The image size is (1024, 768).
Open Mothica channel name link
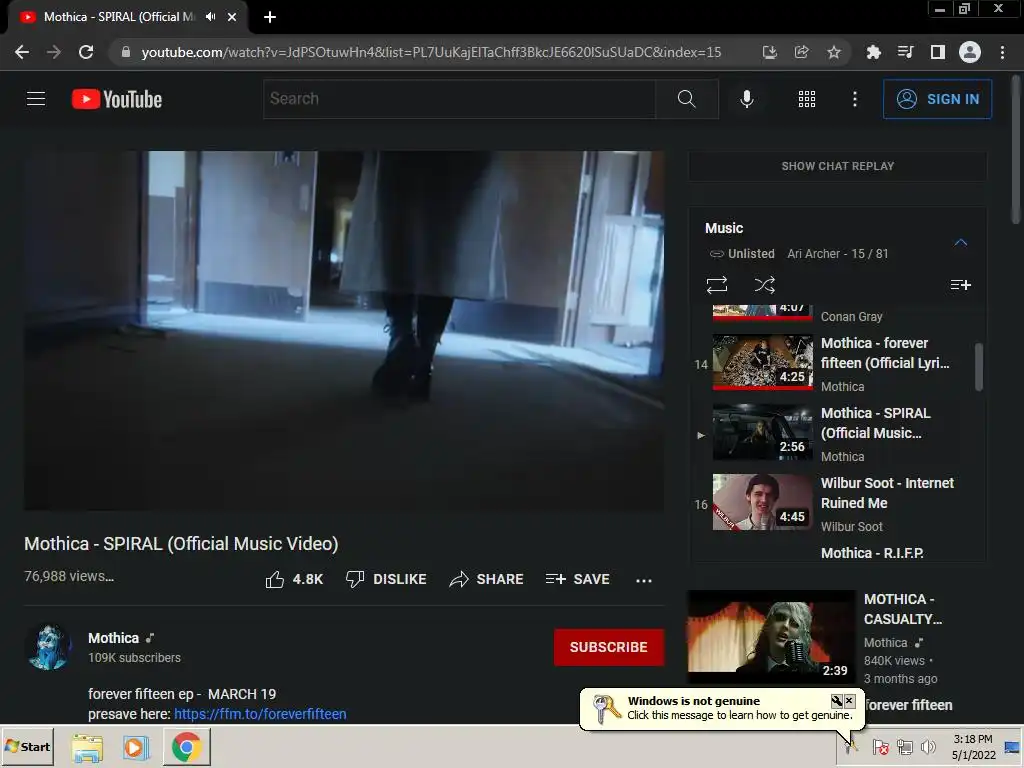(114, 638)
